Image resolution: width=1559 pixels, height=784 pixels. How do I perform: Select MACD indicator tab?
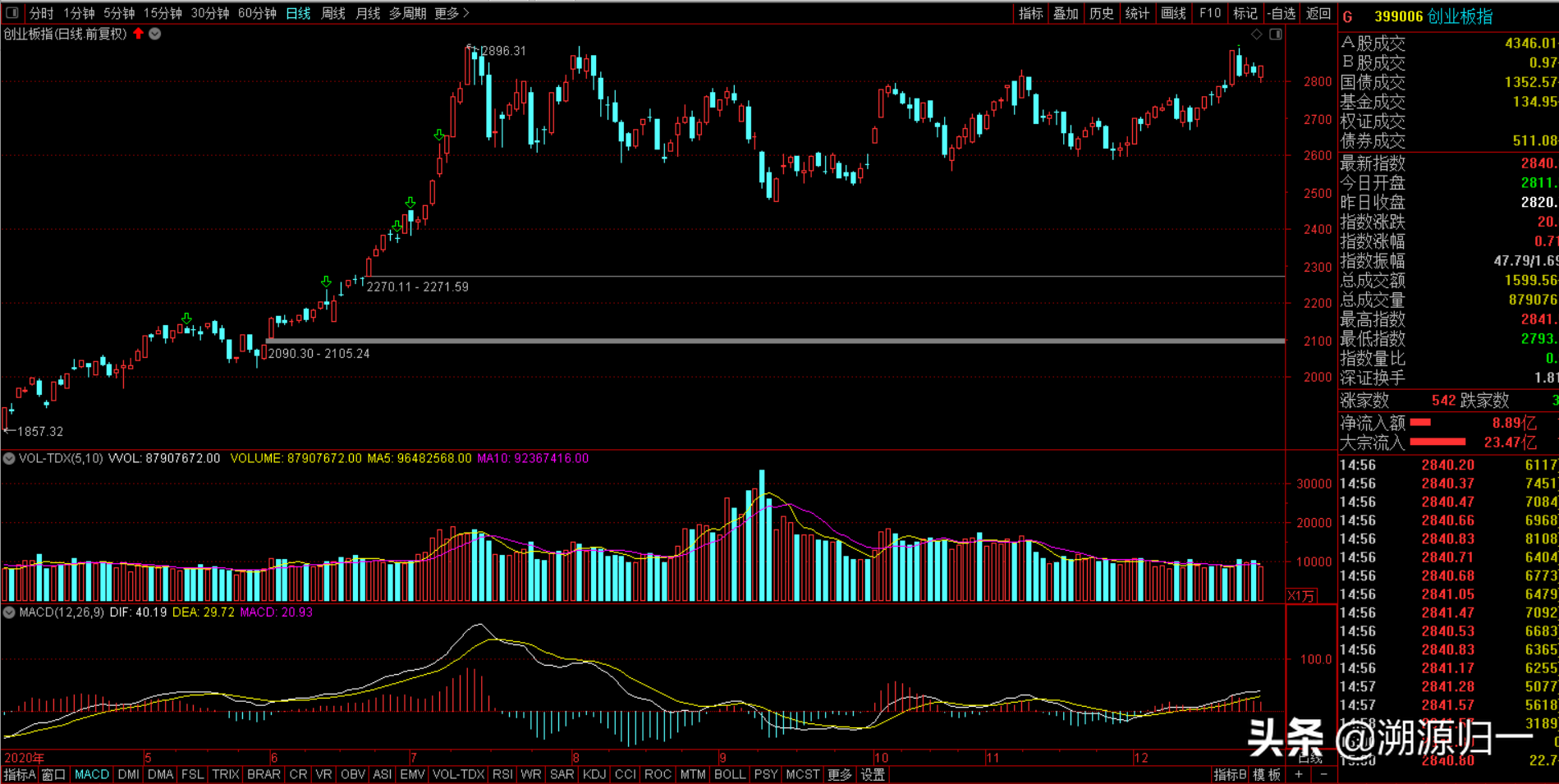click(92, 774)
